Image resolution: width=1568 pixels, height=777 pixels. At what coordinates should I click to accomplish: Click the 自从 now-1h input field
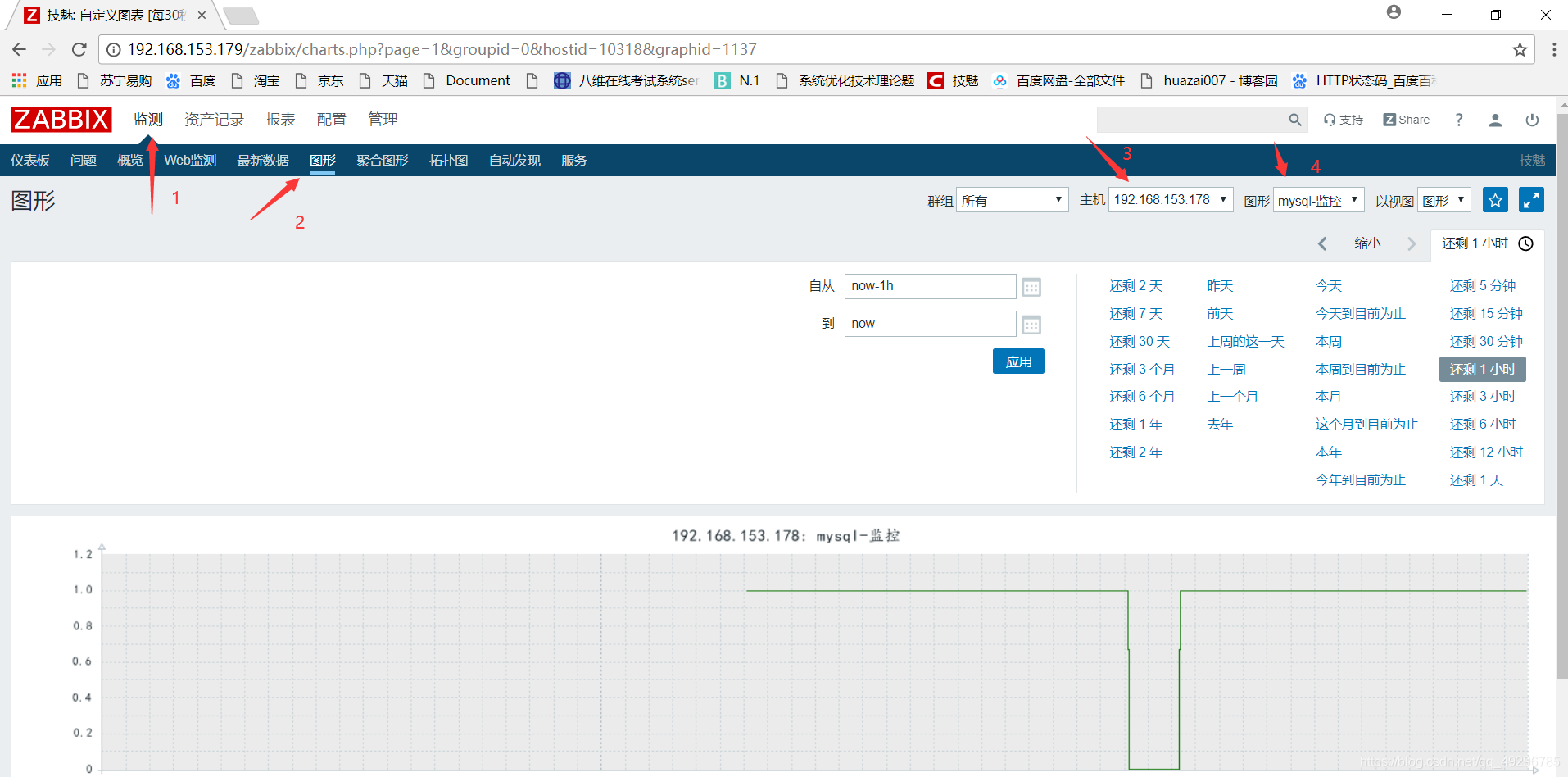pyautogui.click(x=930, y=286)
